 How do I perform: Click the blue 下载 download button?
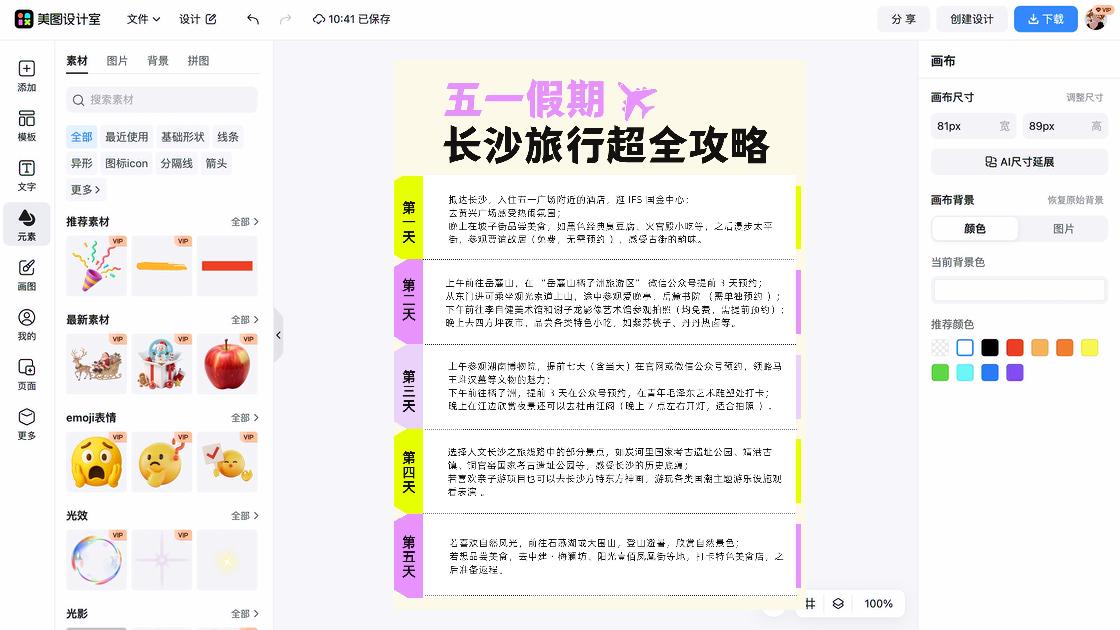click(x=1046, y=19)
